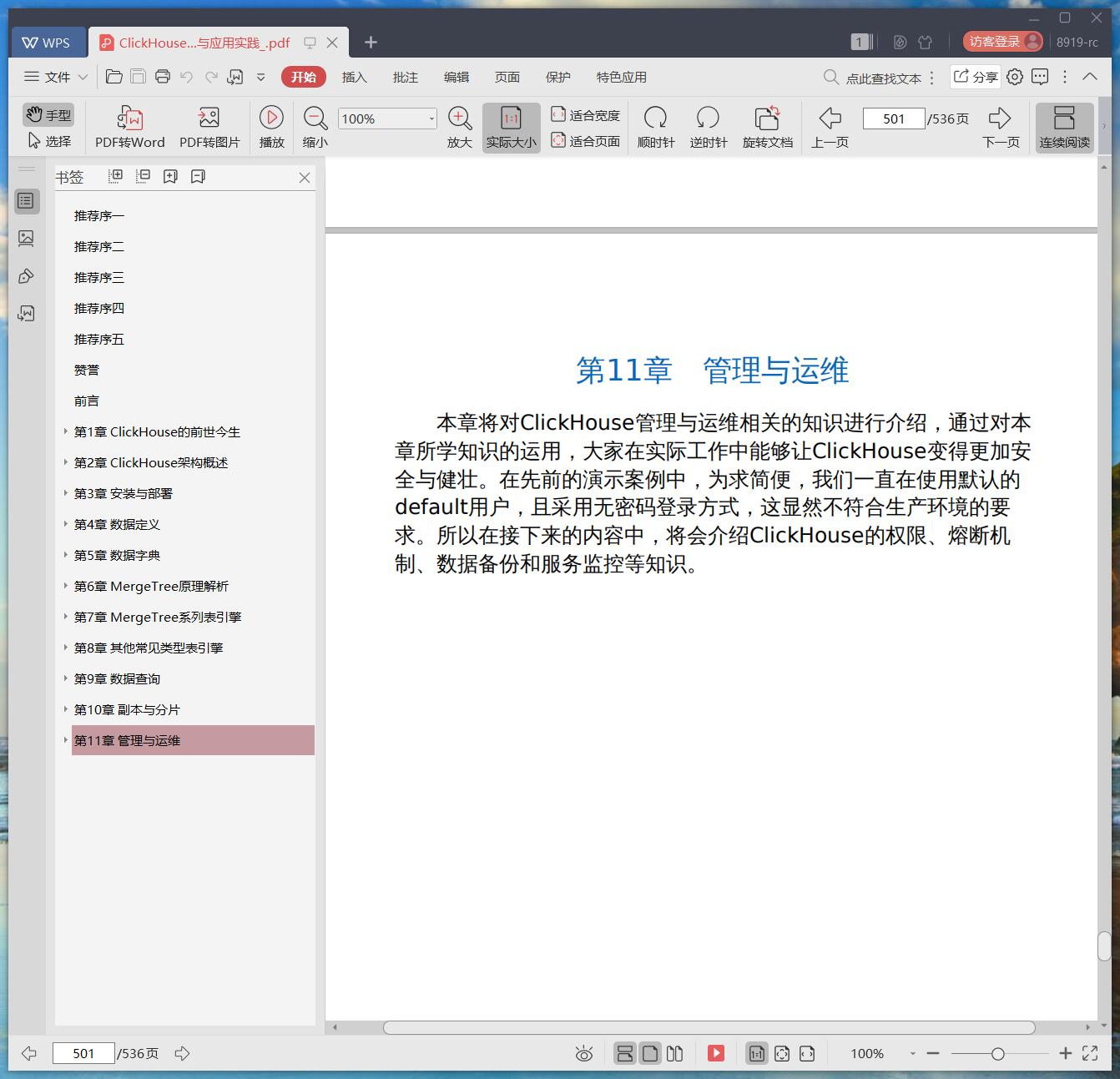Select 前言 bookmark
The image size is (1120, 1079).
[x=87, y=401]
